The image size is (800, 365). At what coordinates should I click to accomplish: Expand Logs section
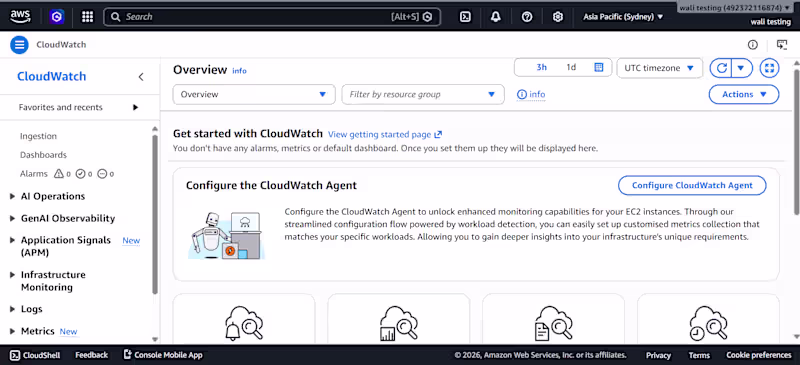click(12, 309)
